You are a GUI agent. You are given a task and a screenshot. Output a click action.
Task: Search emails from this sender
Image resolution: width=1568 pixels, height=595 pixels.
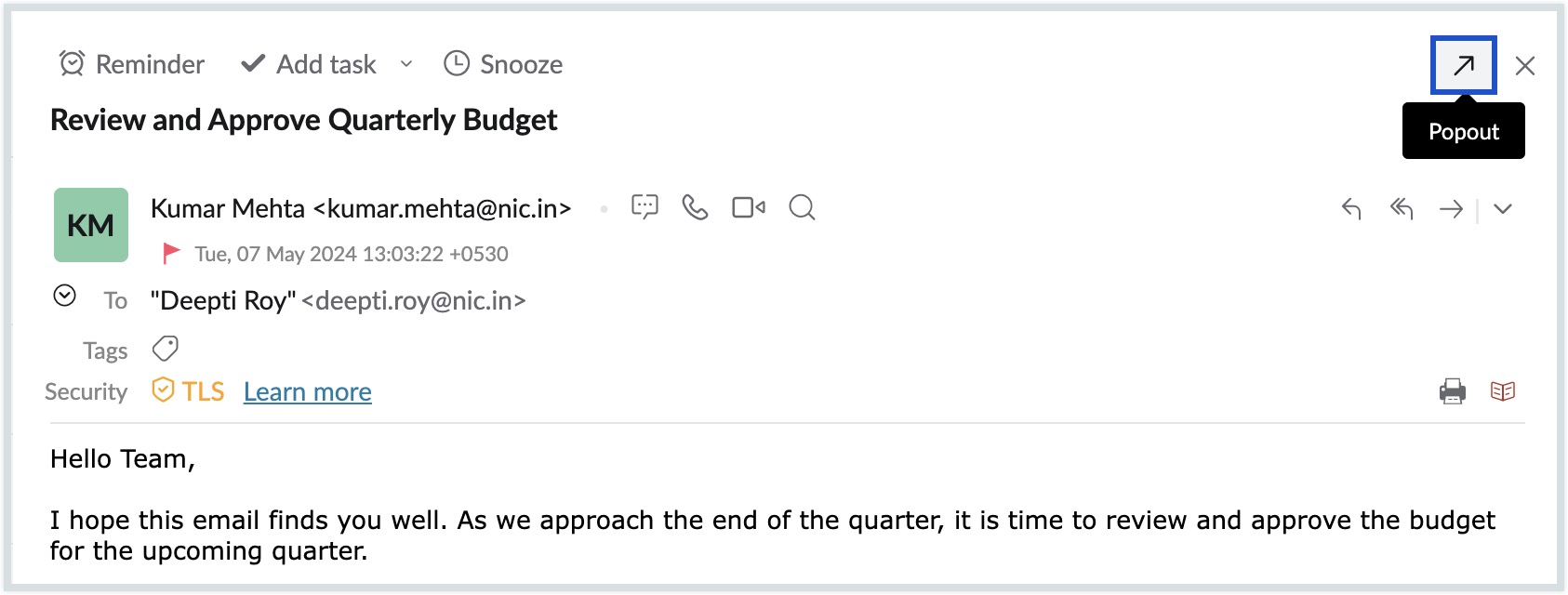point(802,207)
